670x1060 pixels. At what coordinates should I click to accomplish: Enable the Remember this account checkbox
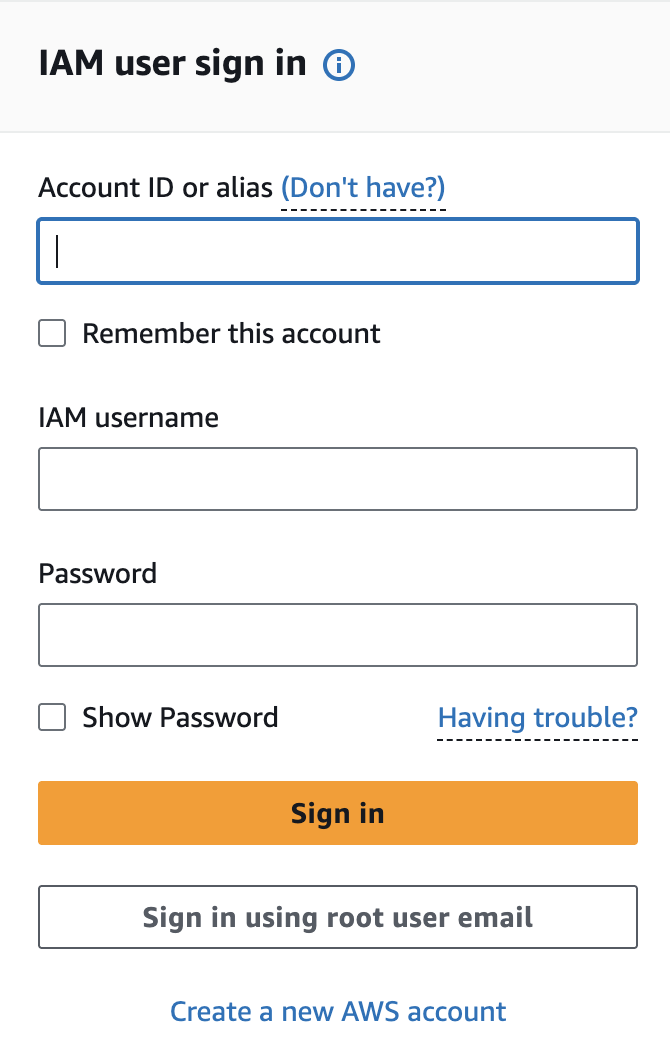[x=52, y=333]
